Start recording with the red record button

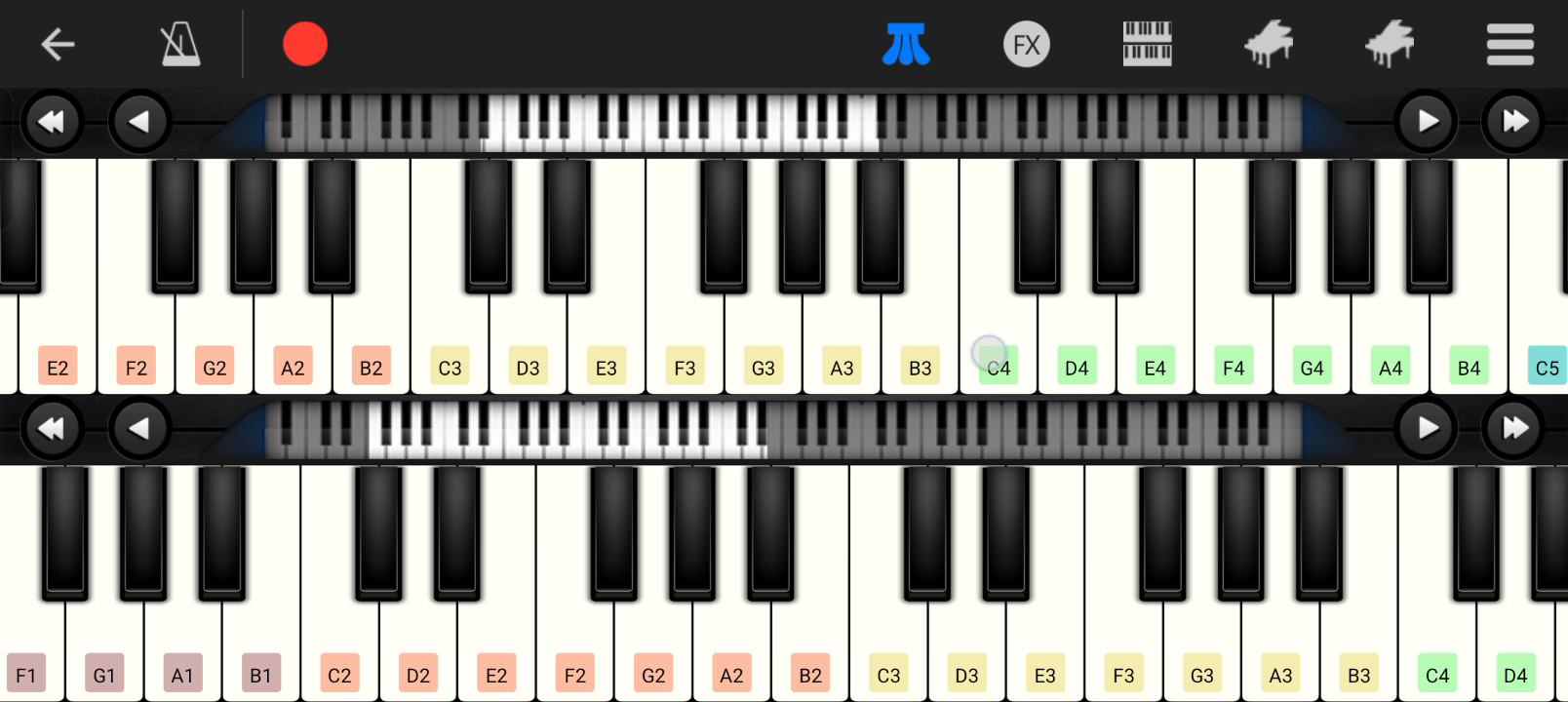point(305,44)
